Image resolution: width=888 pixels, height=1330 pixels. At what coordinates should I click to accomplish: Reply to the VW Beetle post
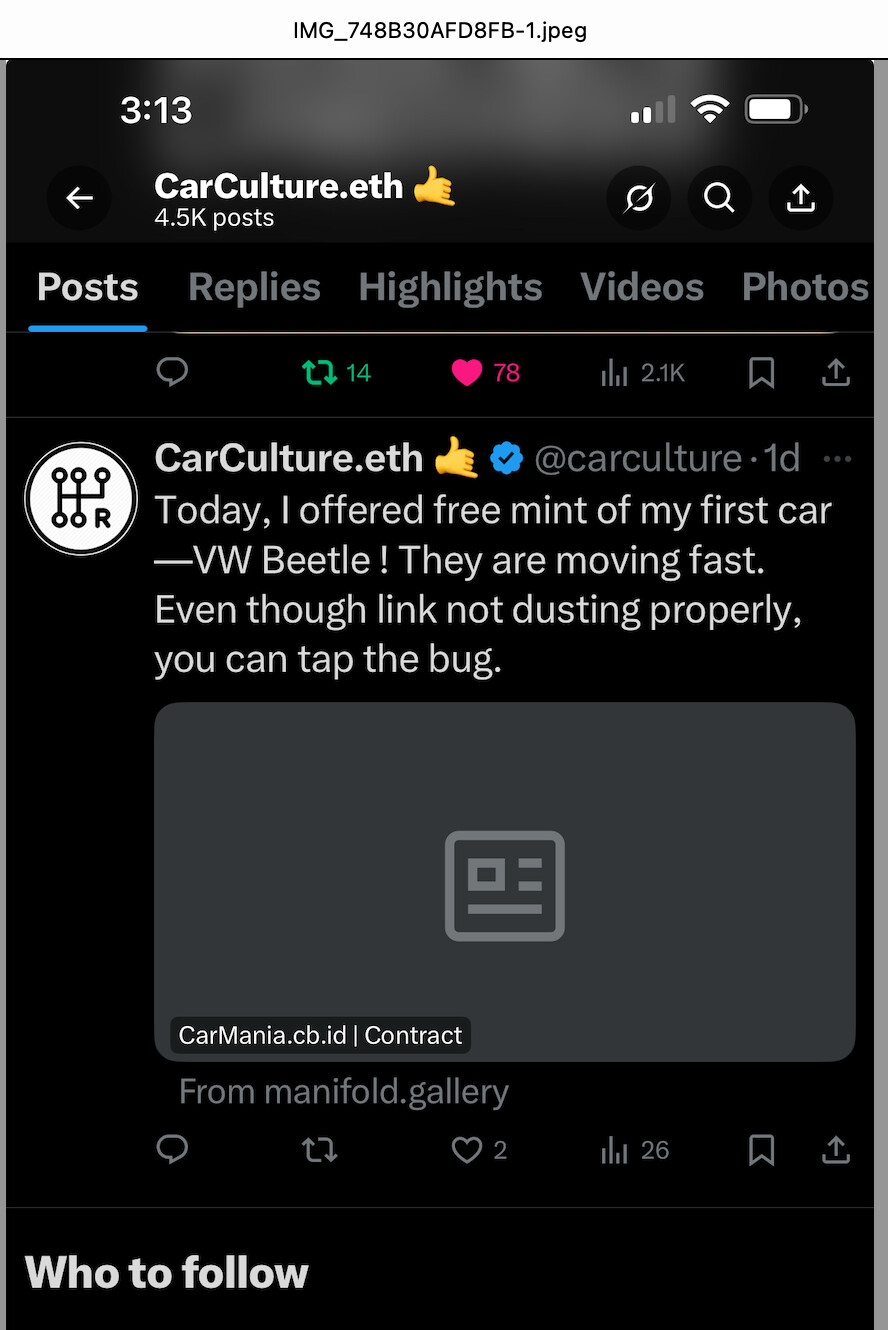pos(172,1150)
